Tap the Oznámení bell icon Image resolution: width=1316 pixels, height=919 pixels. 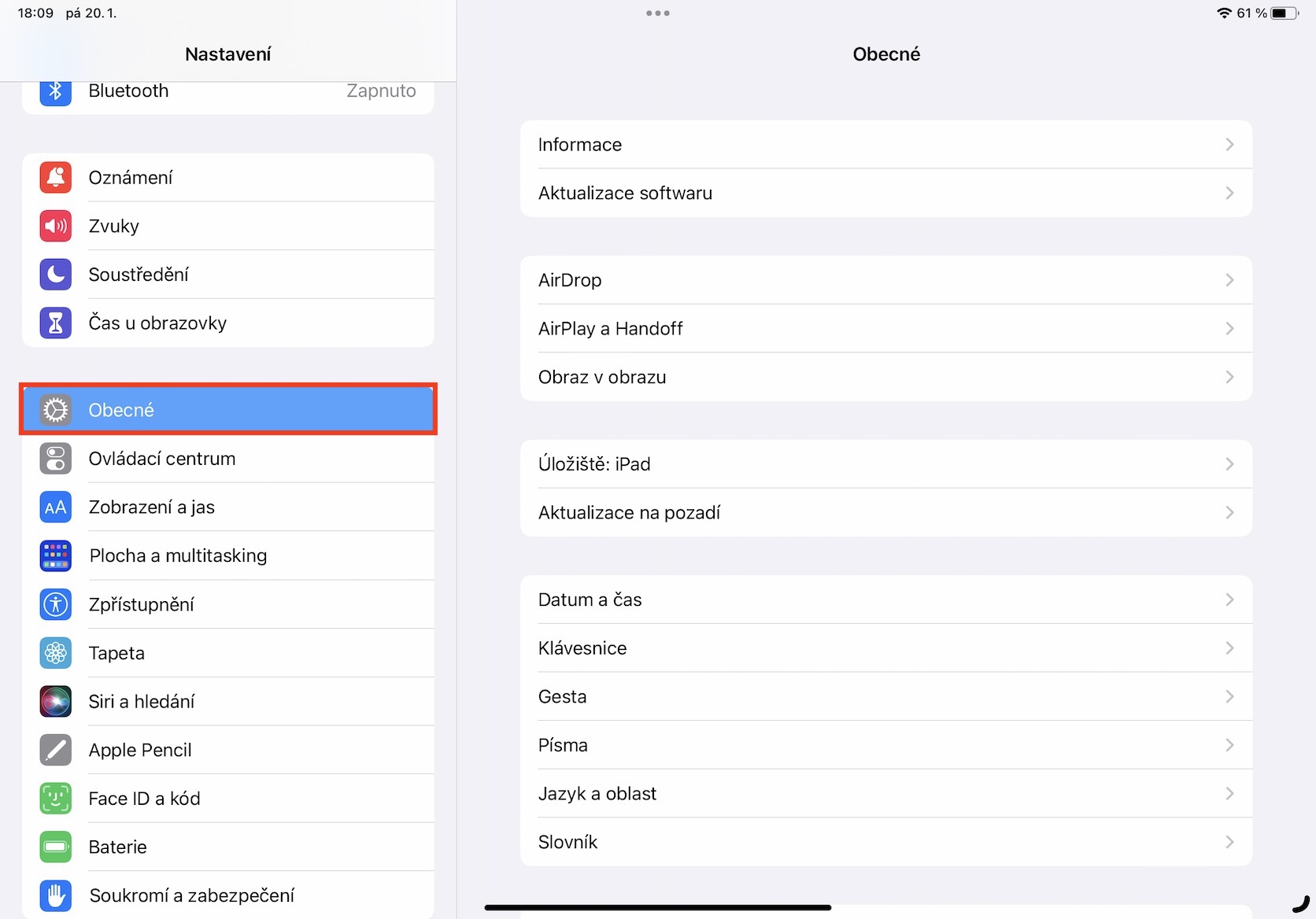click(56, 178)
